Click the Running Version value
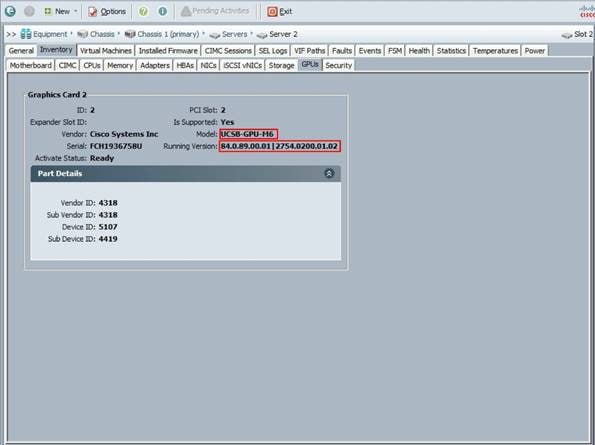Viewport: 595px width, 445px height. tap(279, 146)
